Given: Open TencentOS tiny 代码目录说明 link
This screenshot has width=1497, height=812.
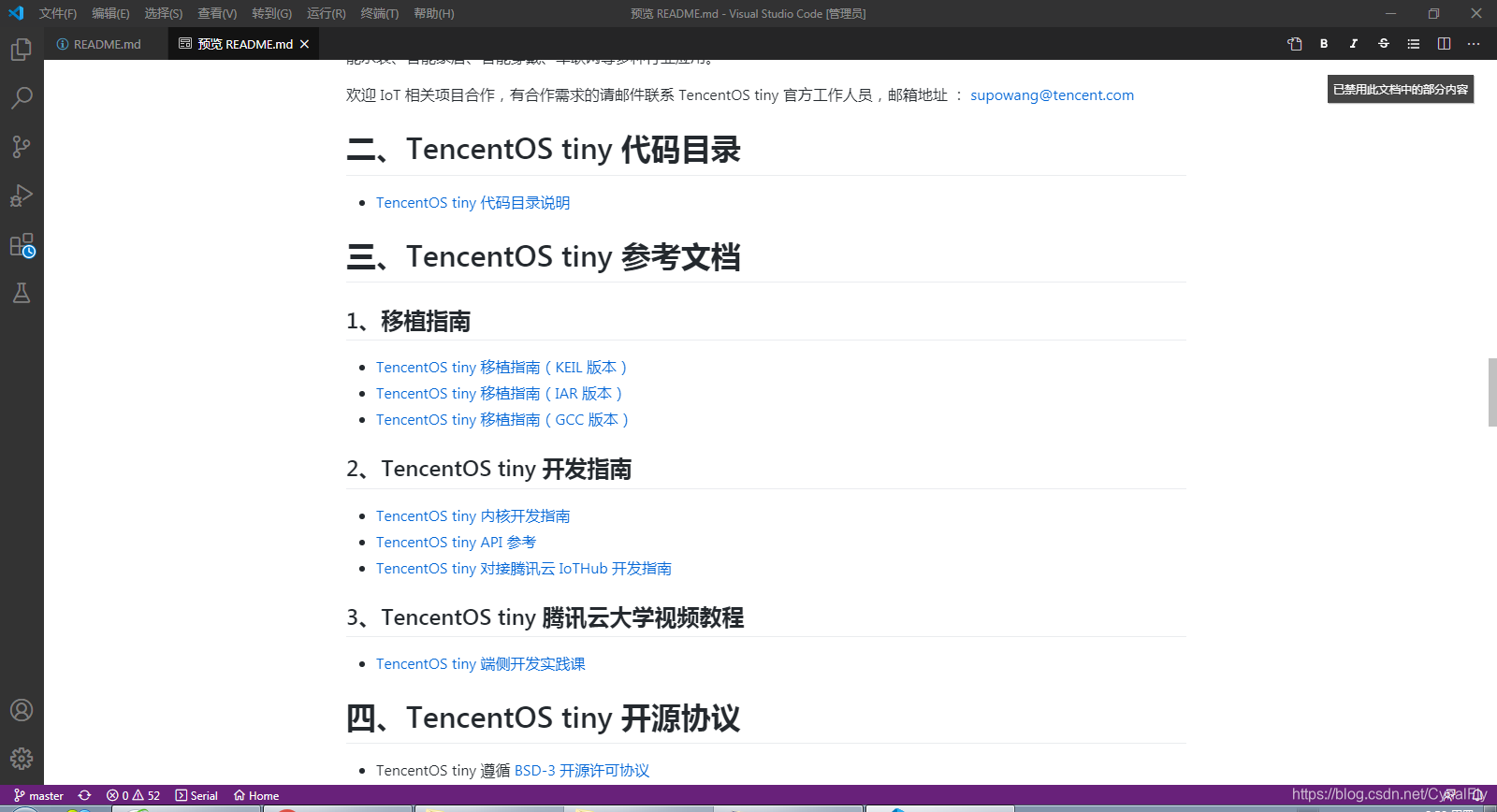Looking at the screenshot, I should [472, 203].
